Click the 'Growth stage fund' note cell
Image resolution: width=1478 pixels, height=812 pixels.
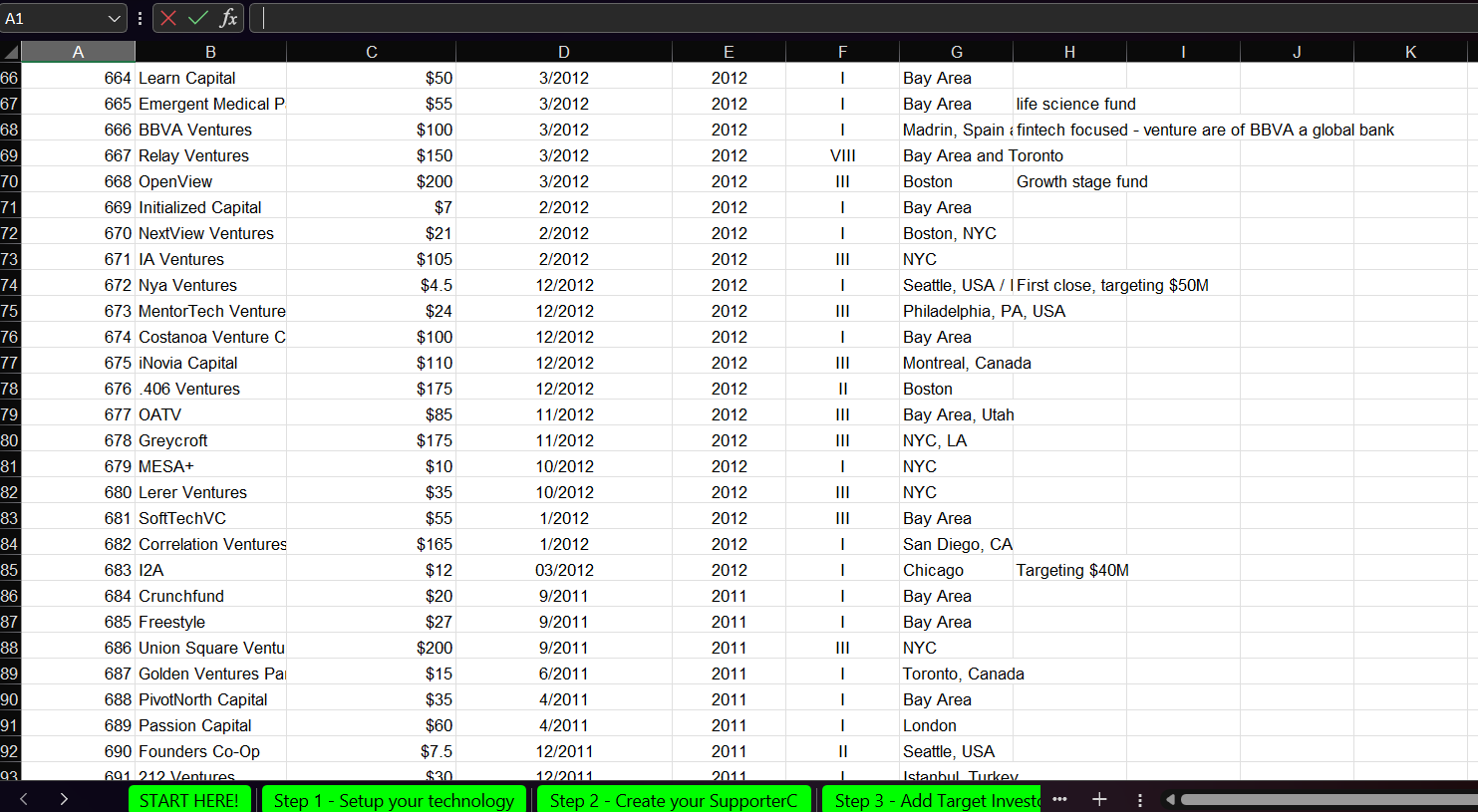(1069, 181)
